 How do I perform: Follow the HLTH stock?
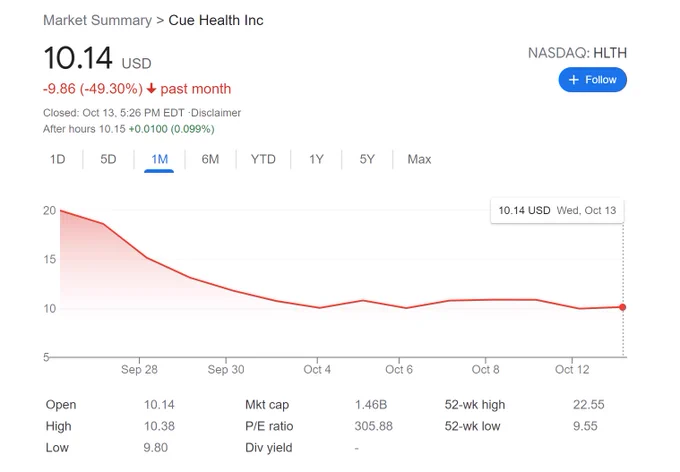[592, 80]
